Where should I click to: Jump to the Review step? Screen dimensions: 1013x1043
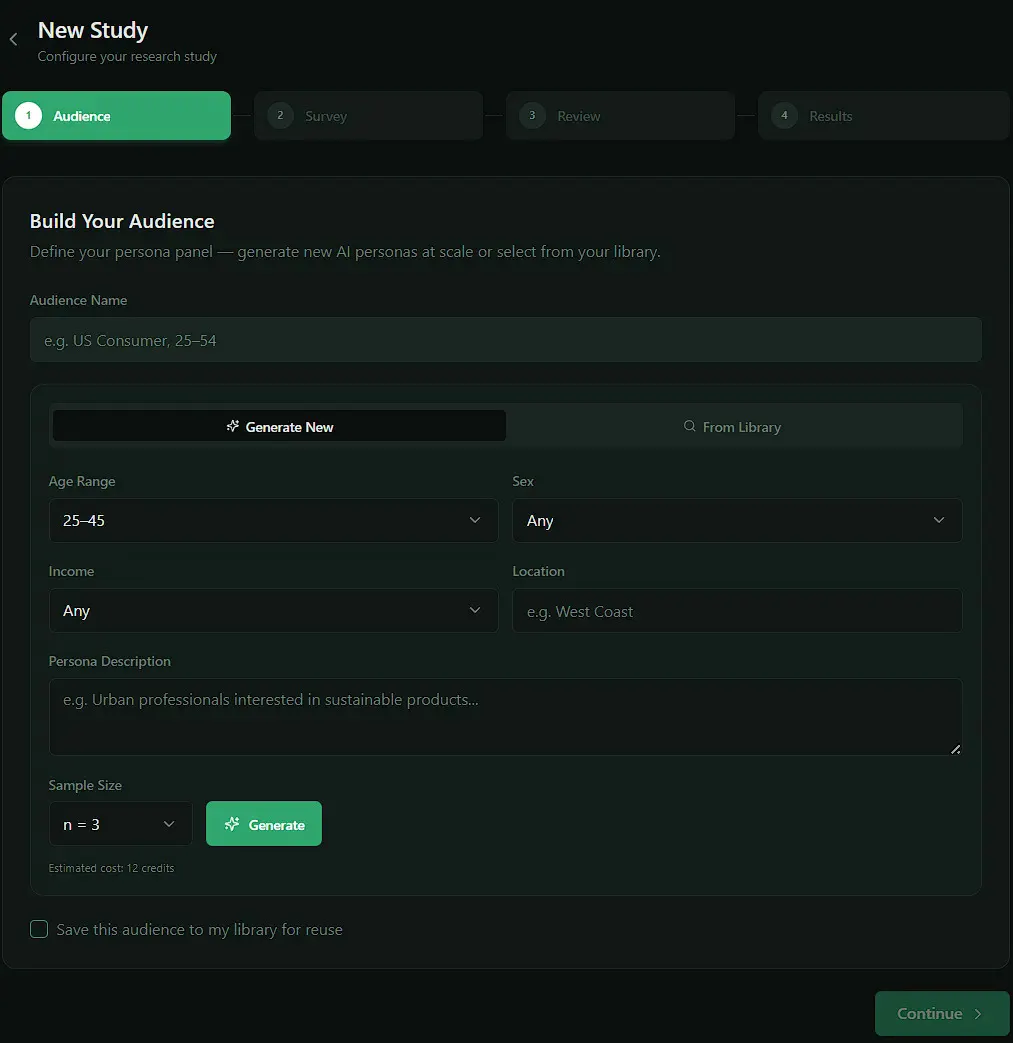[621, 116]
